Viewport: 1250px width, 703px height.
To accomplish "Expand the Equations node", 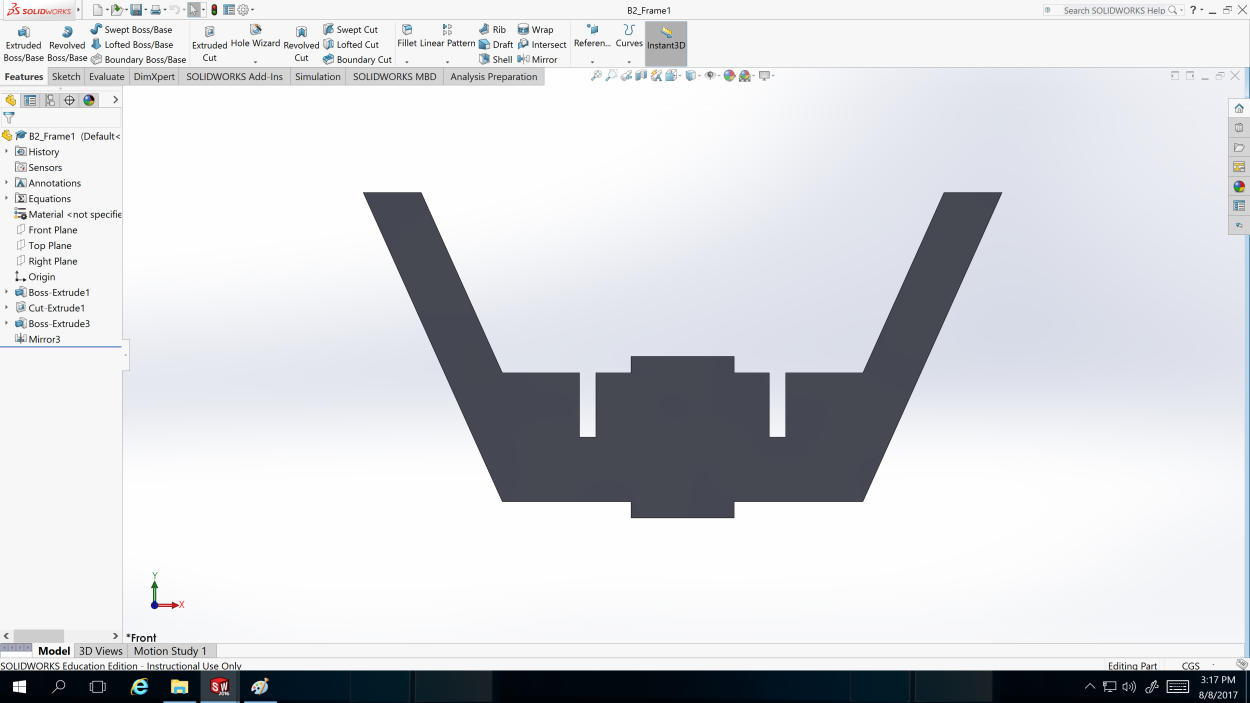I will pyautogui.click(x=6, y=199).
